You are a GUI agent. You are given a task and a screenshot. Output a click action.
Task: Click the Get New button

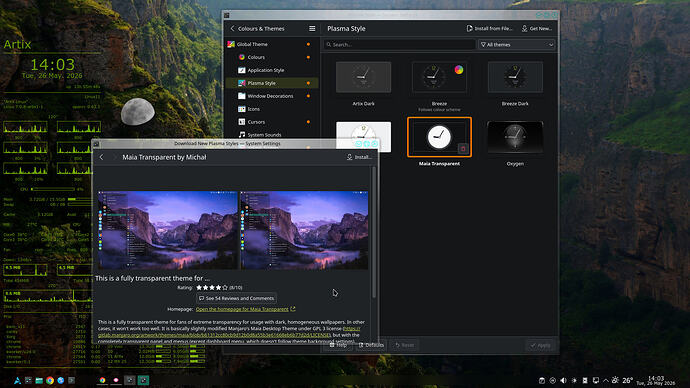tap(536, 29)
